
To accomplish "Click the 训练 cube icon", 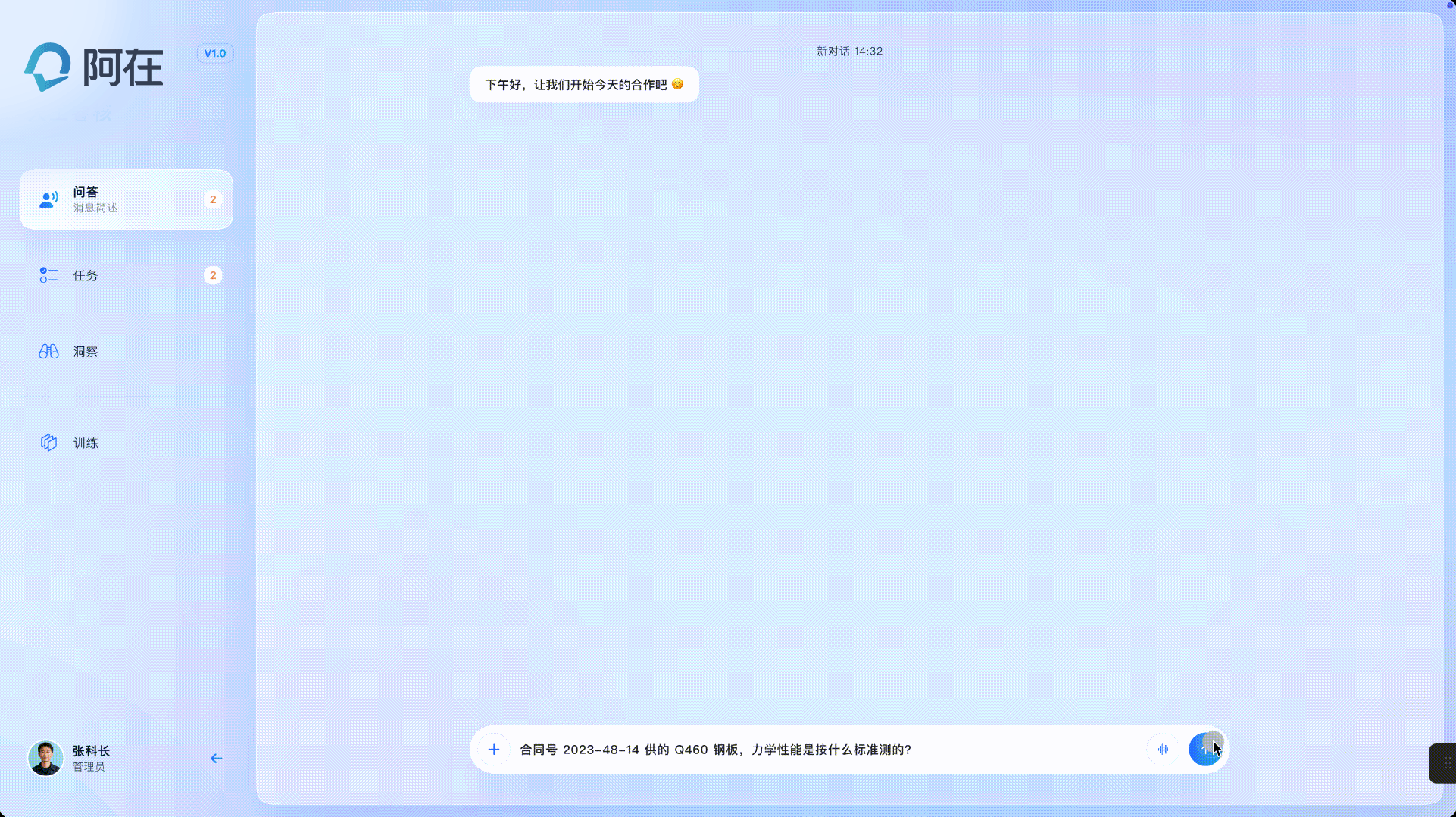I will pos(48,443).
